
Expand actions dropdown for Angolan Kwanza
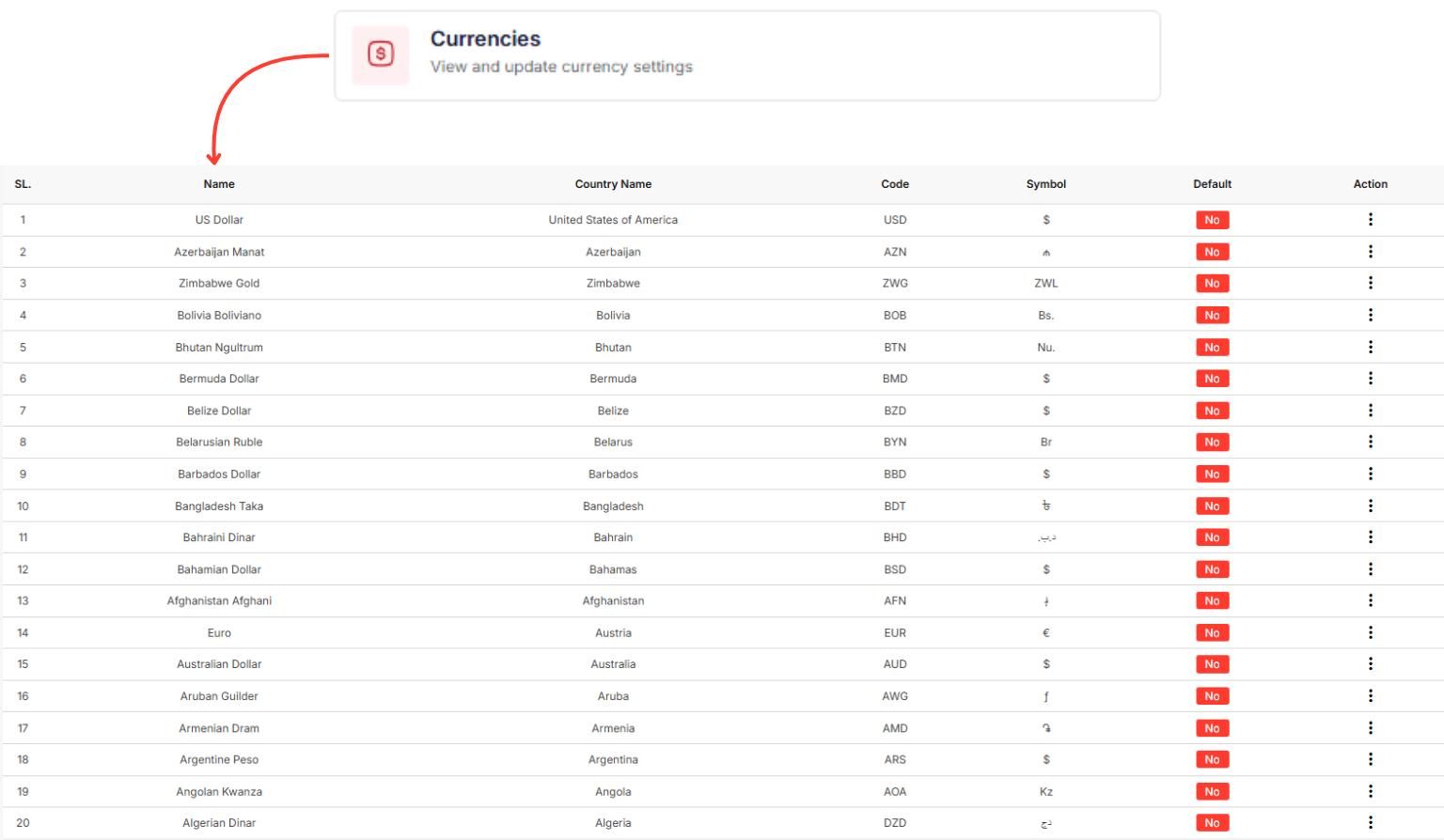tap(1370, 791)
